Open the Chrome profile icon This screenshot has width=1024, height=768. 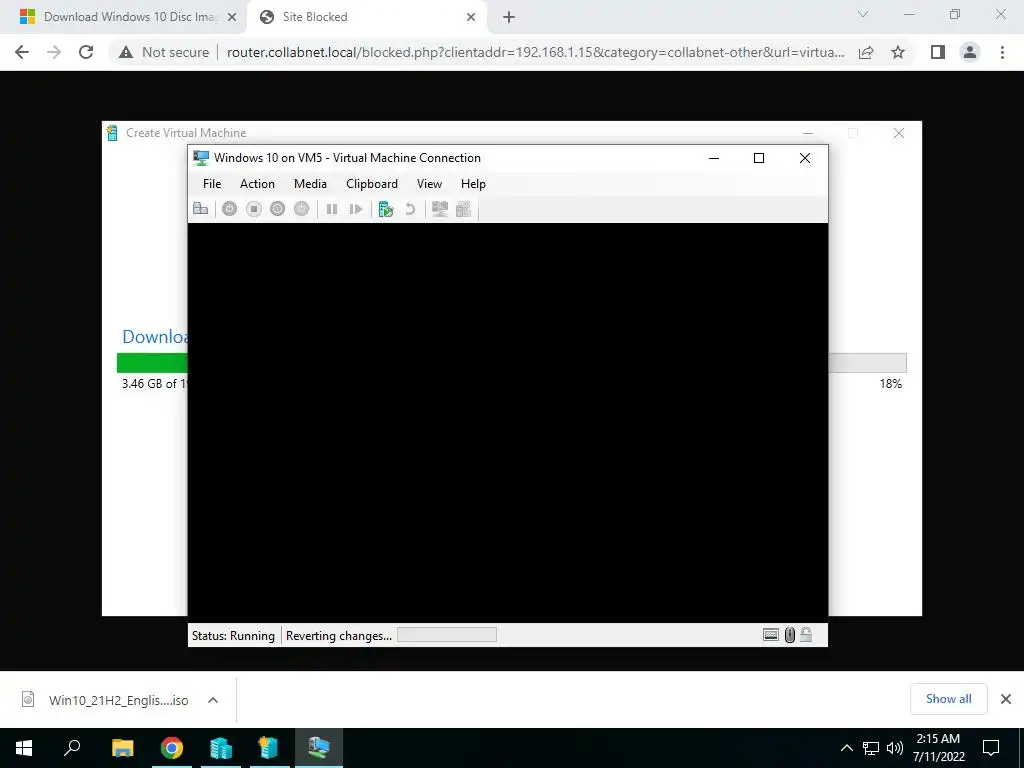pyautogui.click(x=970, y=52)
